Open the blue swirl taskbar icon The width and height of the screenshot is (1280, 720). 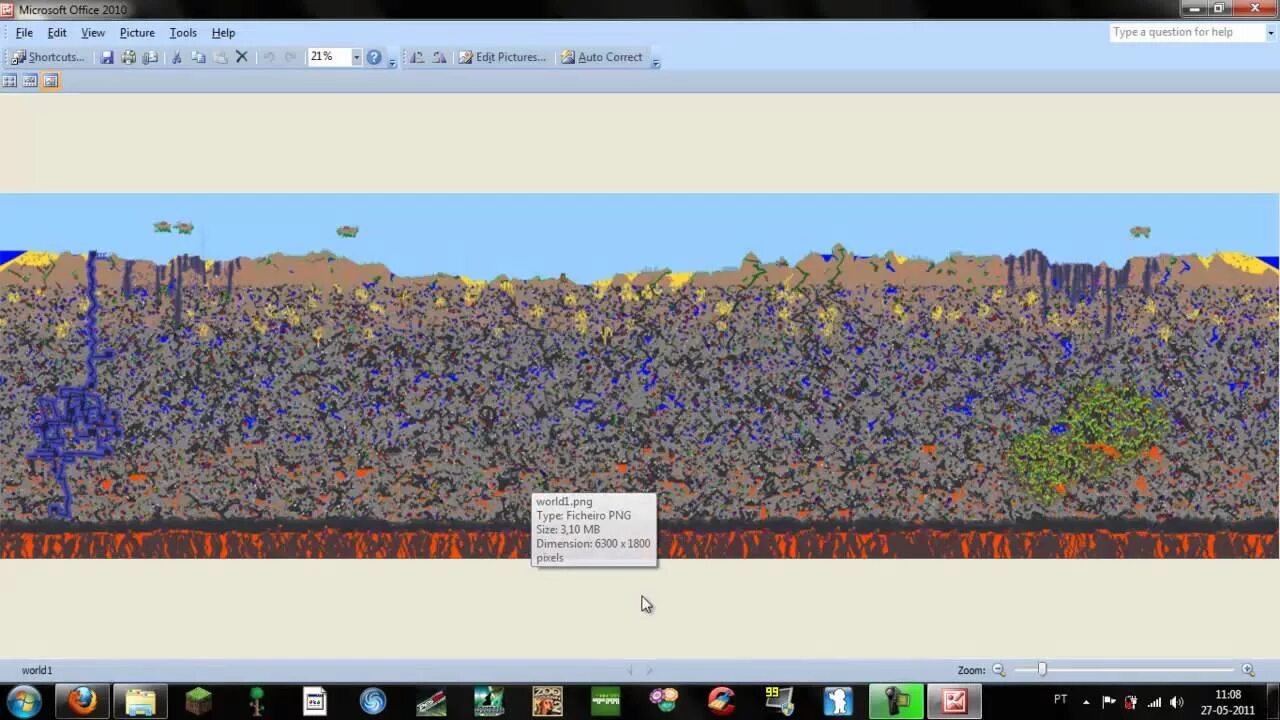coord(372,701)
